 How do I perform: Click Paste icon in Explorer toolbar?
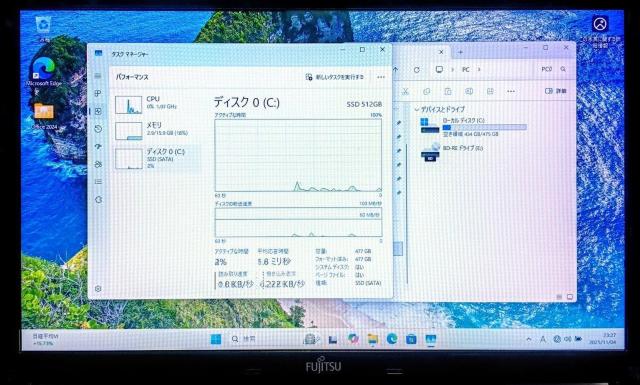[x=448, y=91]
